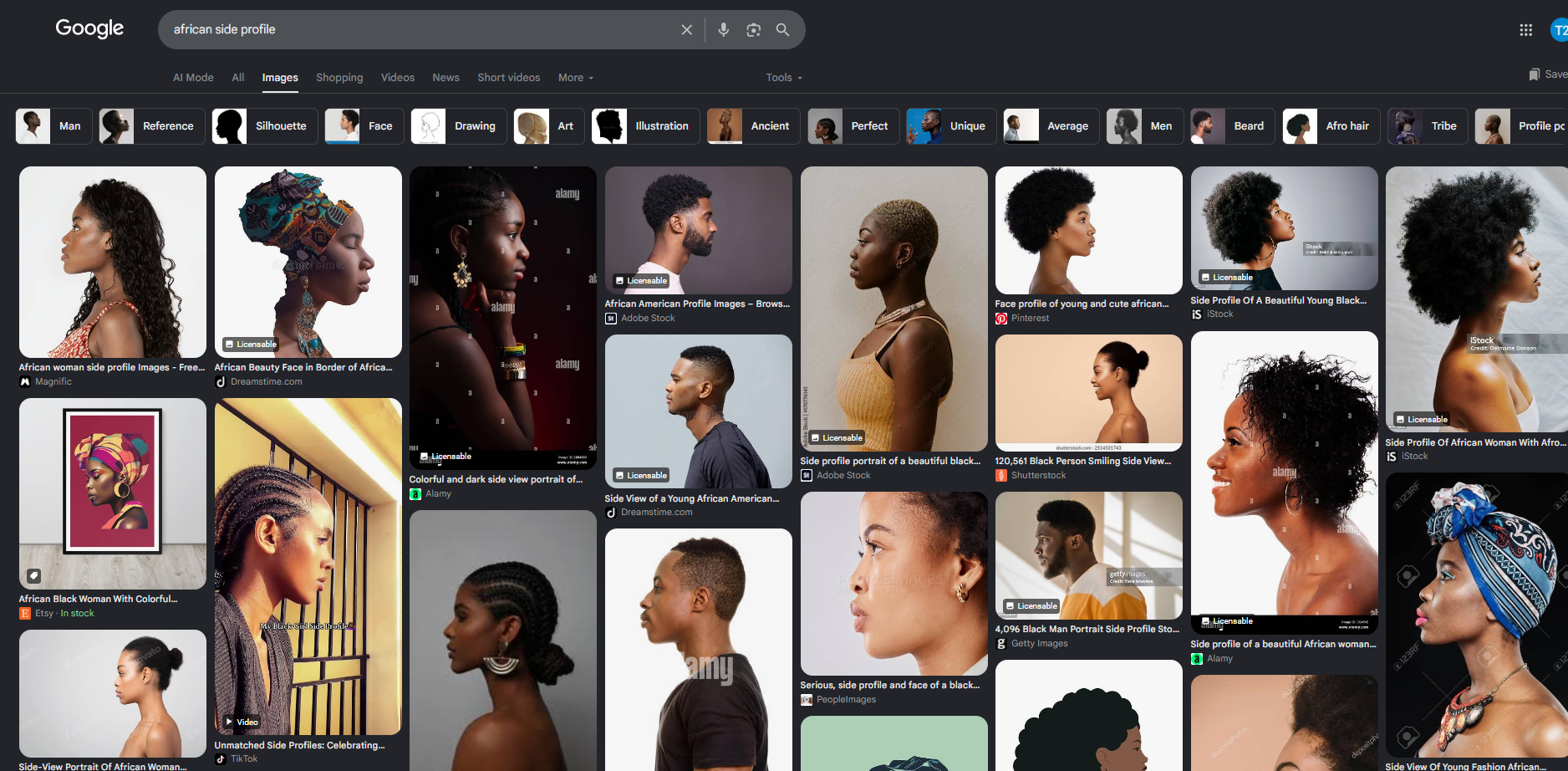Open '120,561 Black Person Smiling Side View' link
The image size is (1568, 771).
pos(1083,462)
